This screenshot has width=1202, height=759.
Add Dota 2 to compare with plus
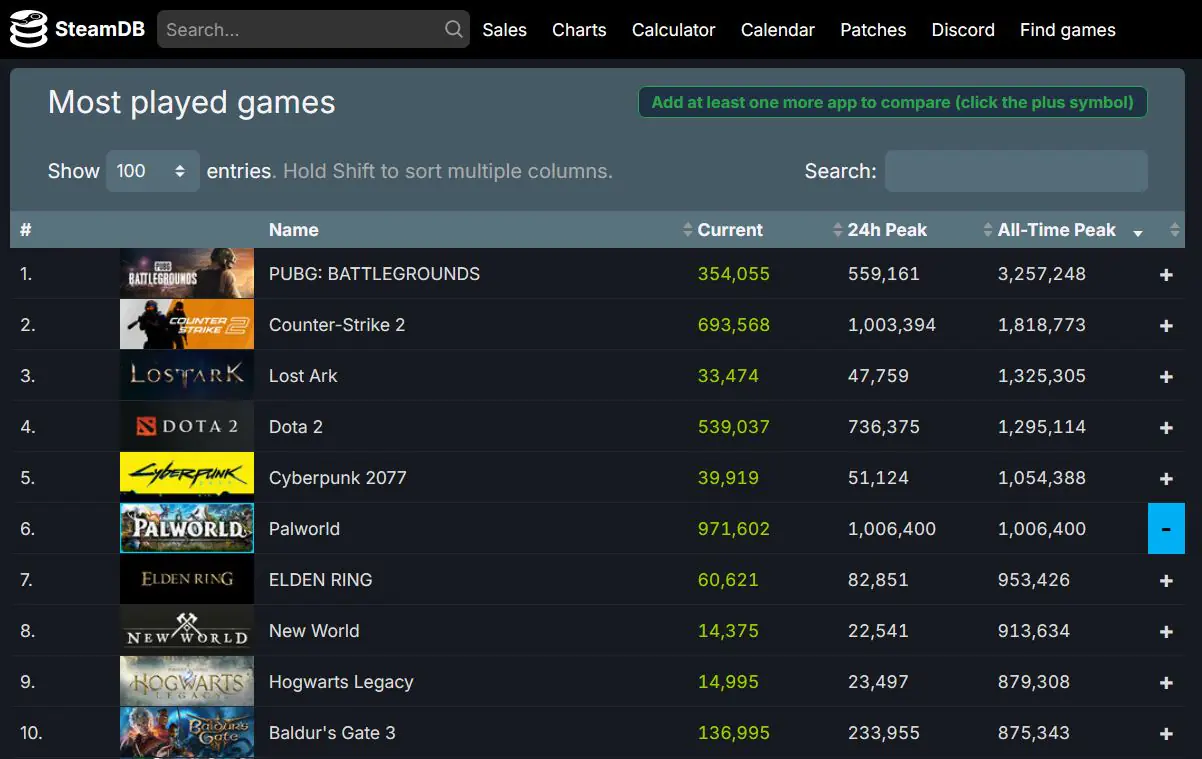click(1166, 427)
